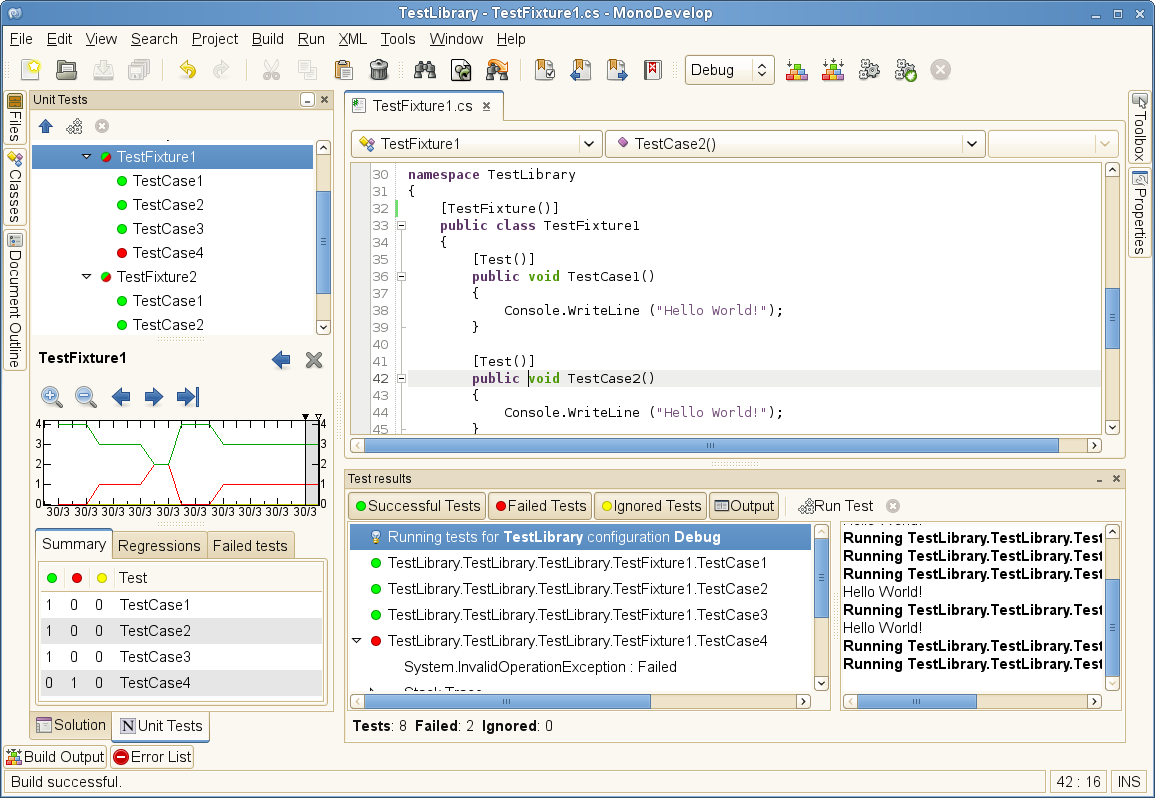Click the Undo arrow icon
The image size is (1155, 798).
coord(187,70)
